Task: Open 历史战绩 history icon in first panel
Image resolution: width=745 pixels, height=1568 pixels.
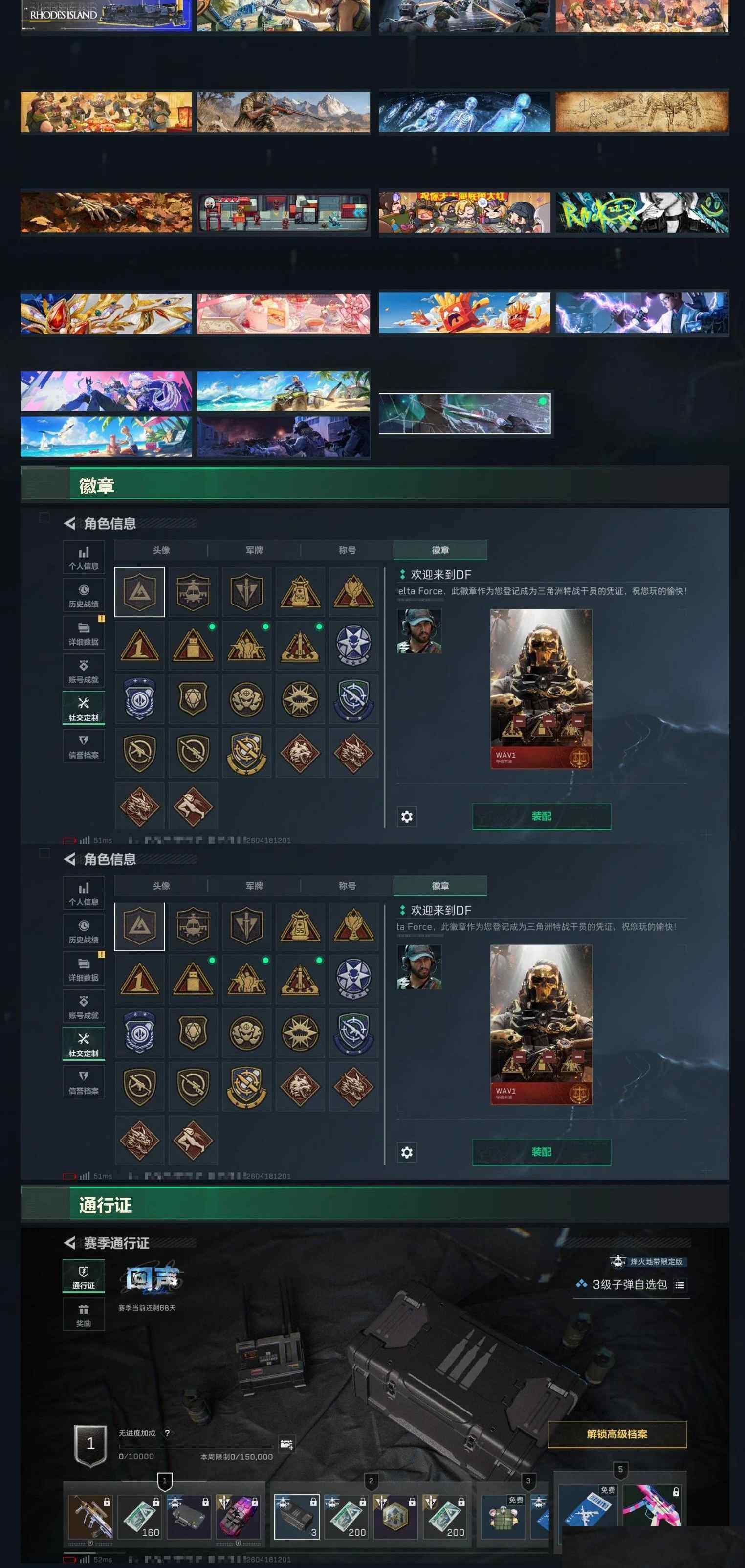Action: coord(83,595)
